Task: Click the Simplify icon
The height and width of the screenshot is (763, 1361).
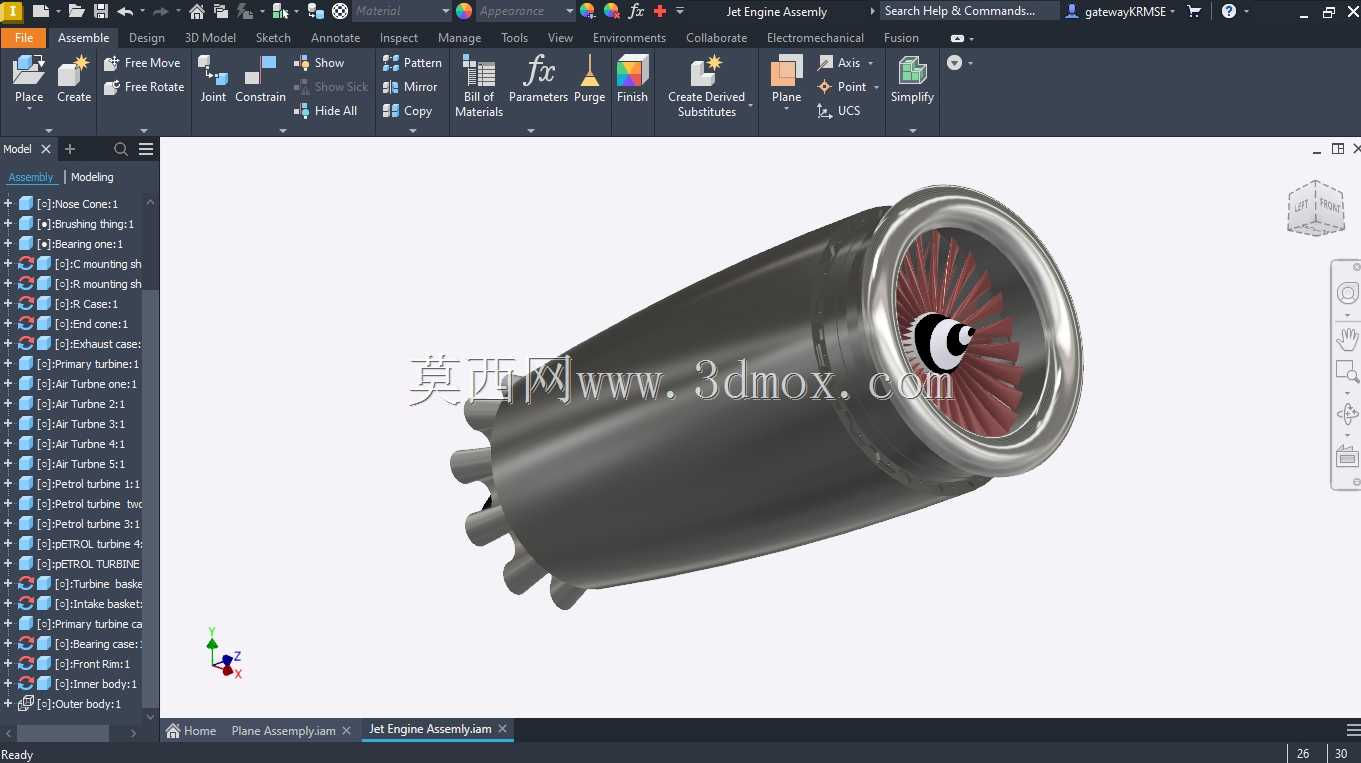Action: (x=912, y=72)
